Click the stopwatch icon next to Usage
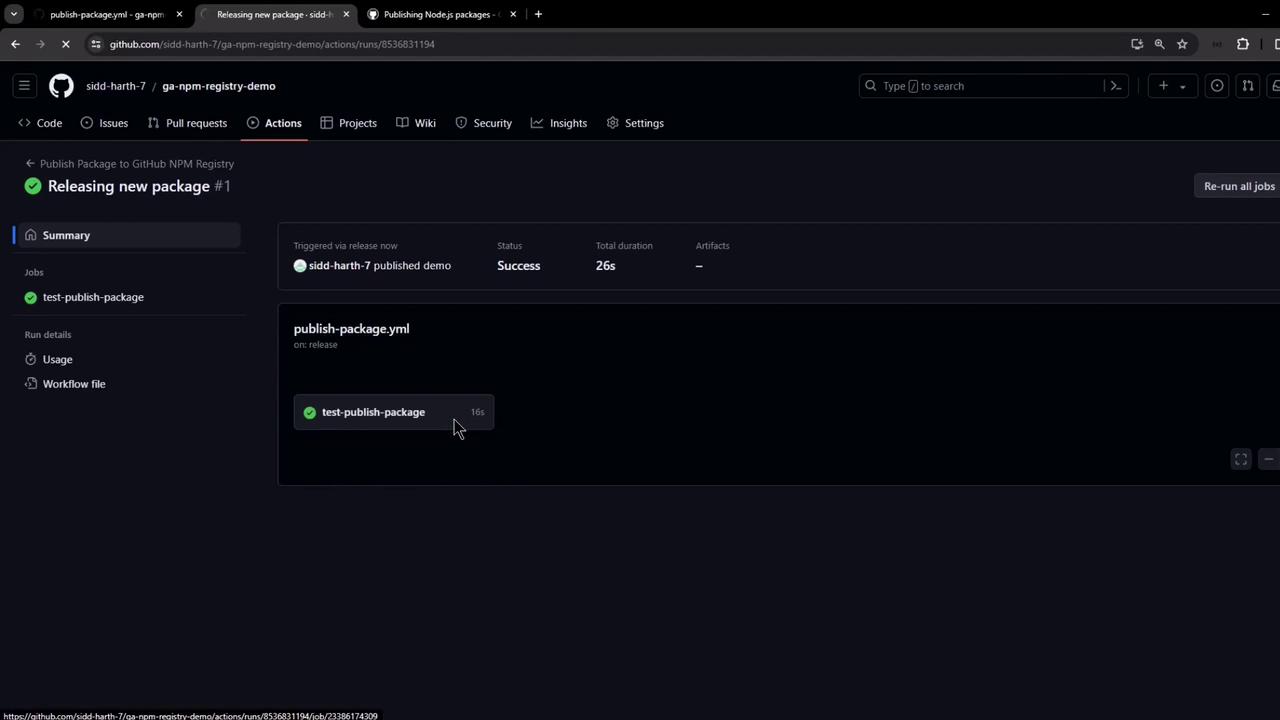 pos(31,359)
